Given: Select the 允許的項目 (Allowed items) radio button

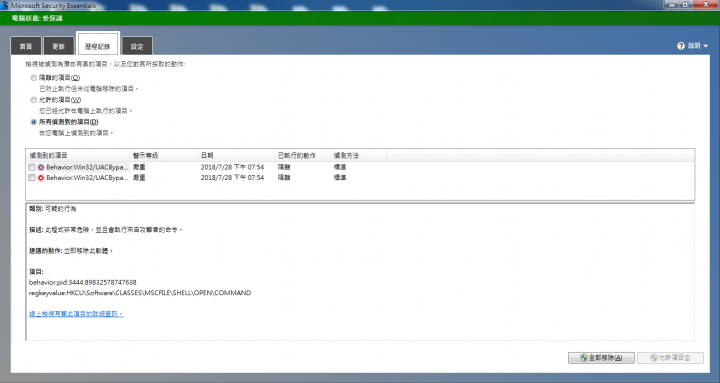Looking at the screenshot, I should [x=34, y=100].
